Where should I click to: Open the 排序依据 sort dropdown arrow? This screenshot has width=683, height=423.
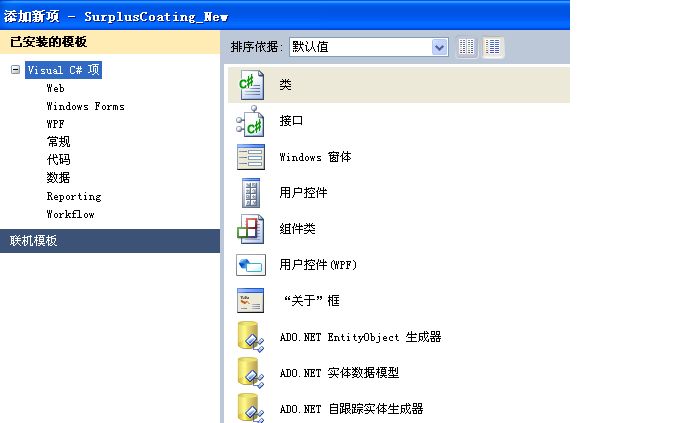click(x=440, y=47)
